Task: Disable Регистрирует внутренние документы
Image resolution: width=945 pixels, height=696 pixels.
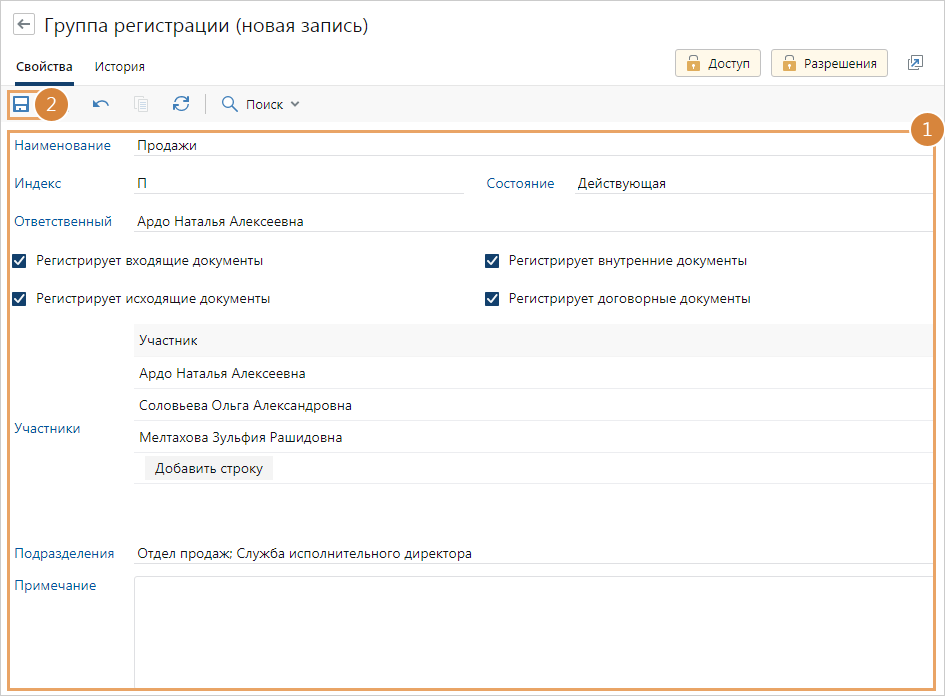Action: pos(492,261)
